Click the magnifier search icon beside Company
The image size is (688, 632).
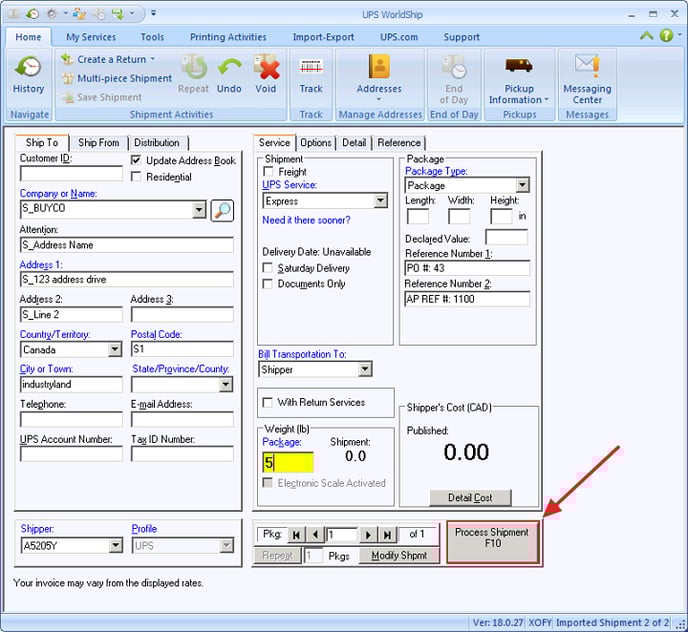[222, 210]
